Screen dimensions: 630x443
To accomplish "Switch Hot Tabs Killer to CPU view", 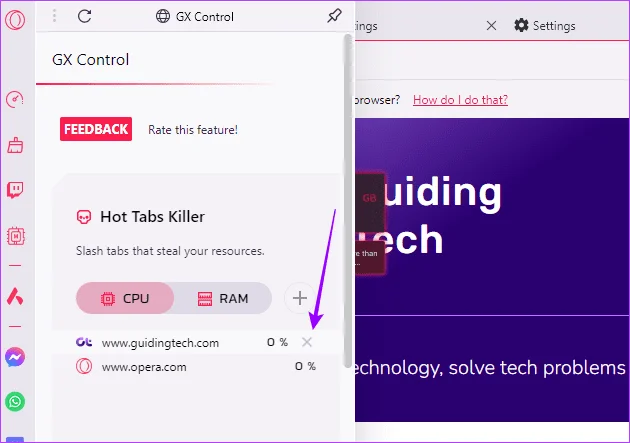I will [x=125, y=298].
